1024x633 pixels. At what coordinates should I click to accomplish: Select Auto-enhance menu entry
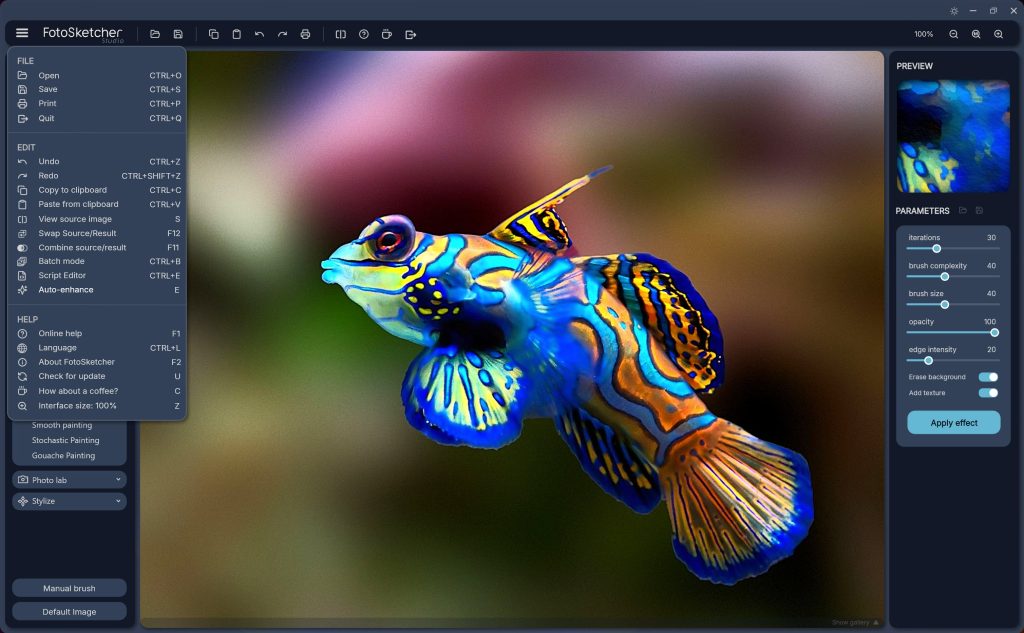[98, 290]
